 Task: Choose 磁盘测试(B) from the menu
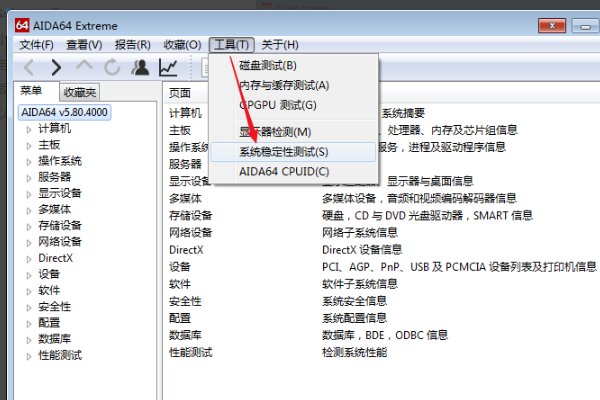click(293, 65)
